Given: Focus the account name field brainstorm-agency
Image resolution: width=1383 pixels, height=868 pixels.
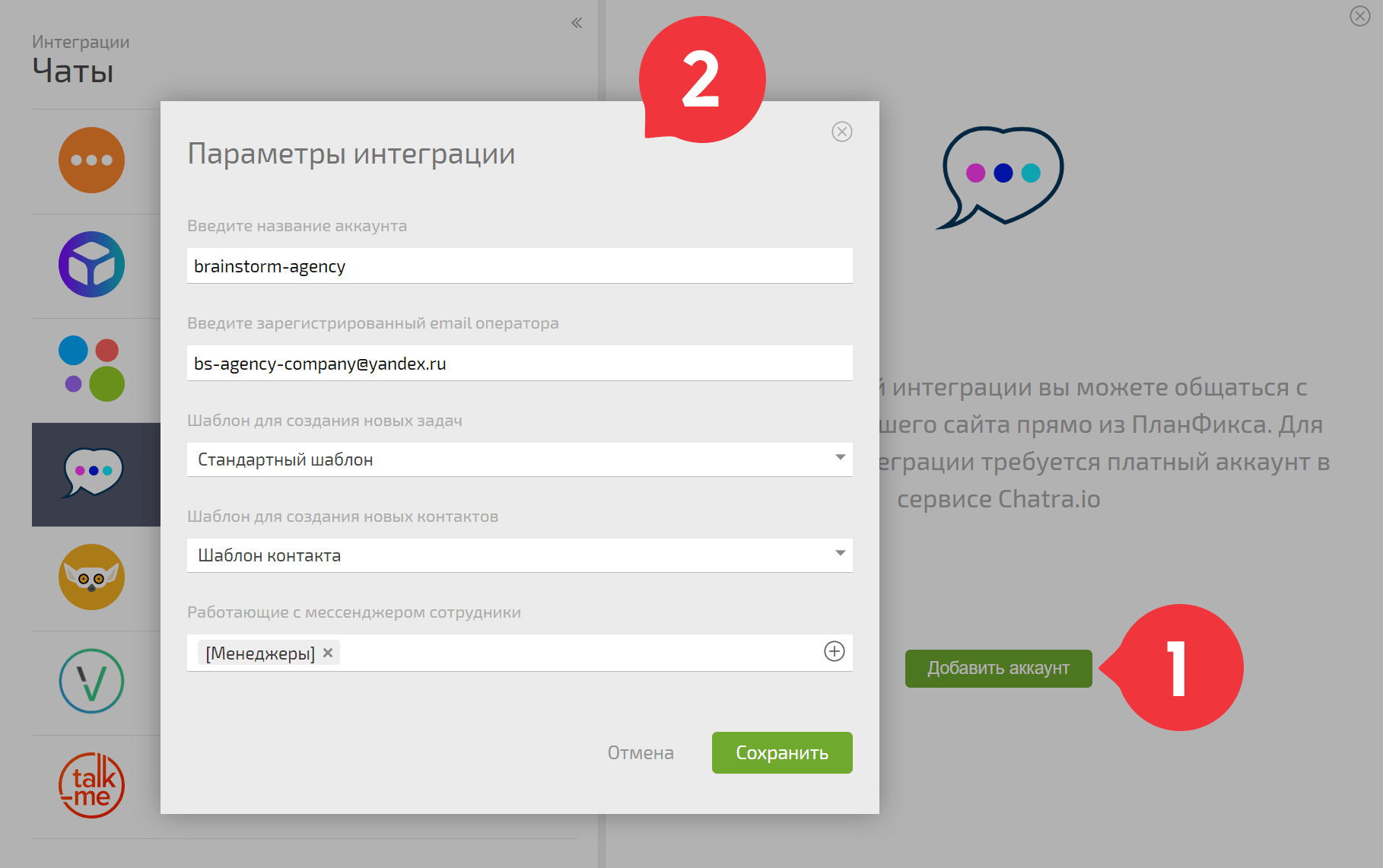Looking at the screenshot, I should [520, 266].
